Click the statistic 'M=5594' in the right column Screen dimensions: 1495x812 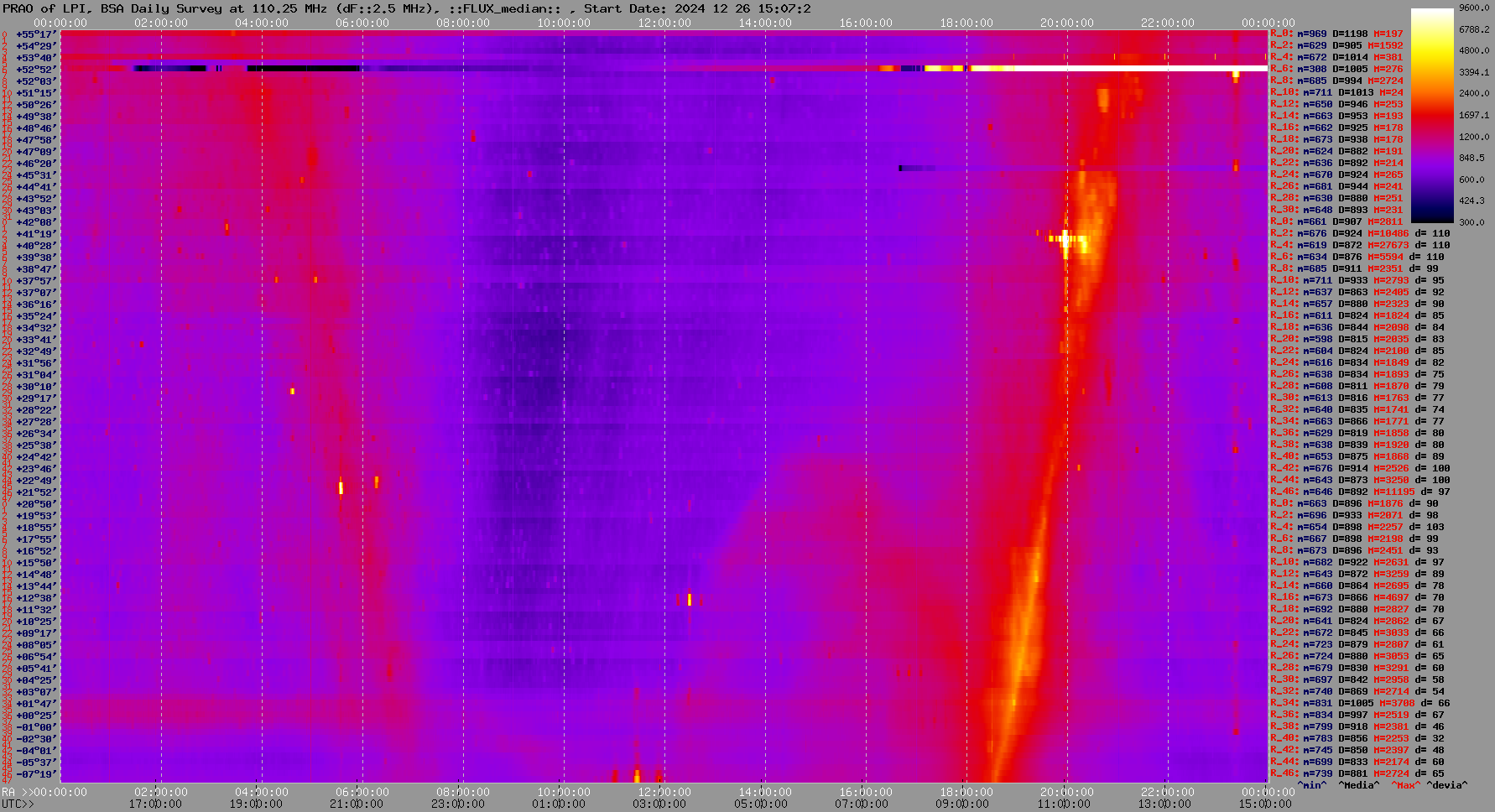tap(1386, 258)
